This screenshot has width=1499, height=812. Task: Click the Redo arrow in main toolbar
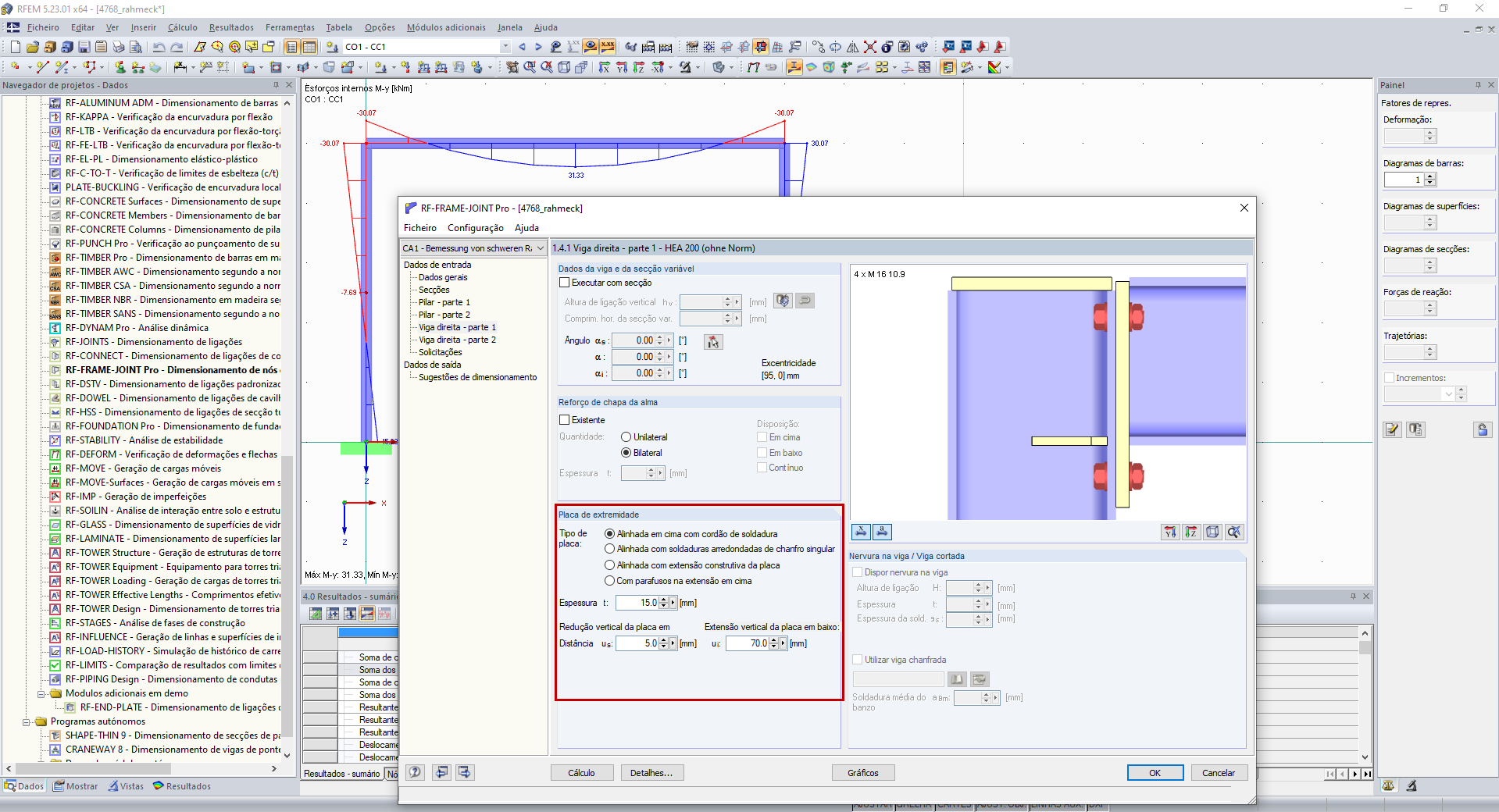click(x=177, y=47)
